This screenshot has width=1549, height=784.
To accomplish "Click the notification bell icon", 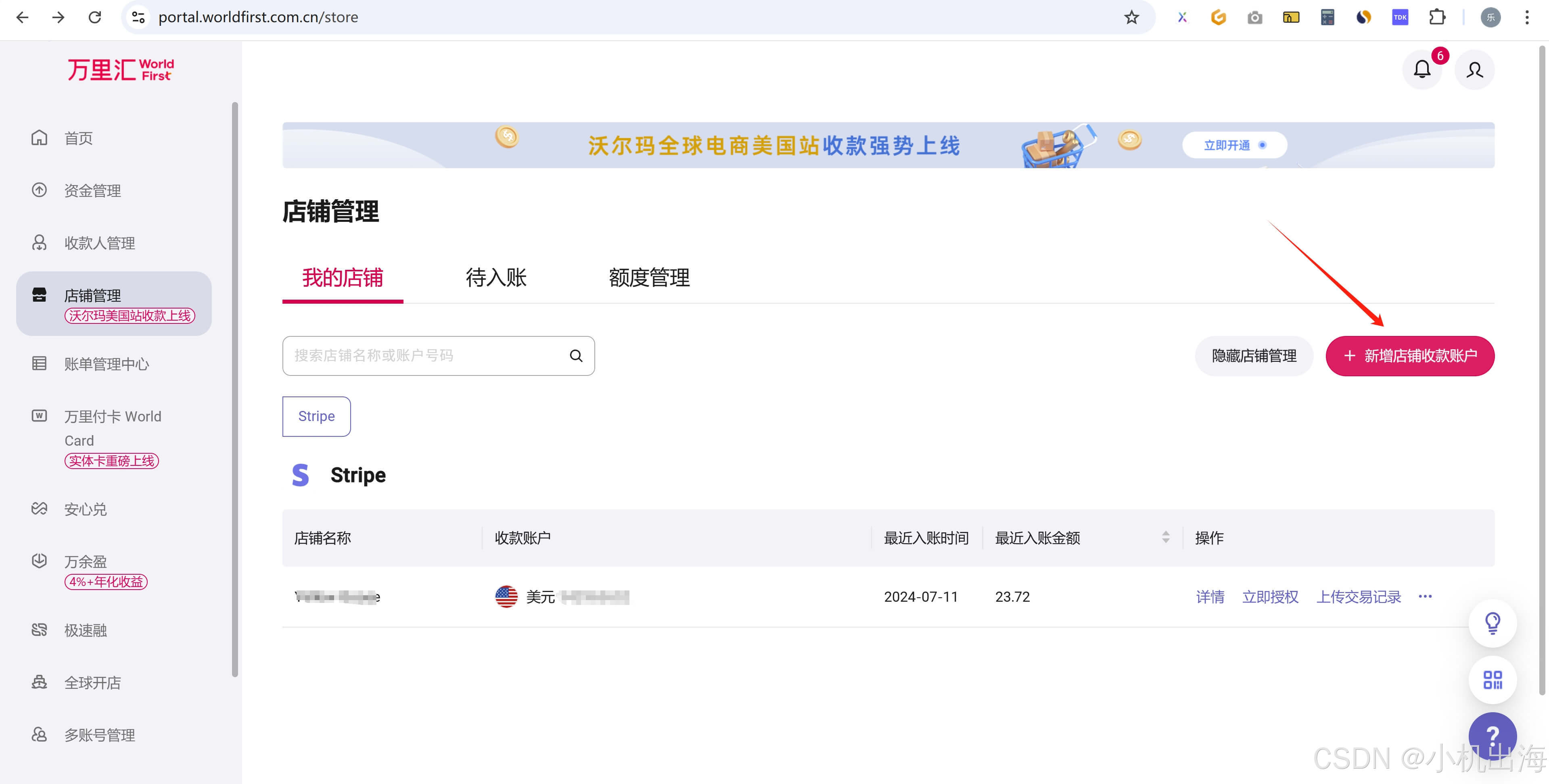I will click(1421, 70).
